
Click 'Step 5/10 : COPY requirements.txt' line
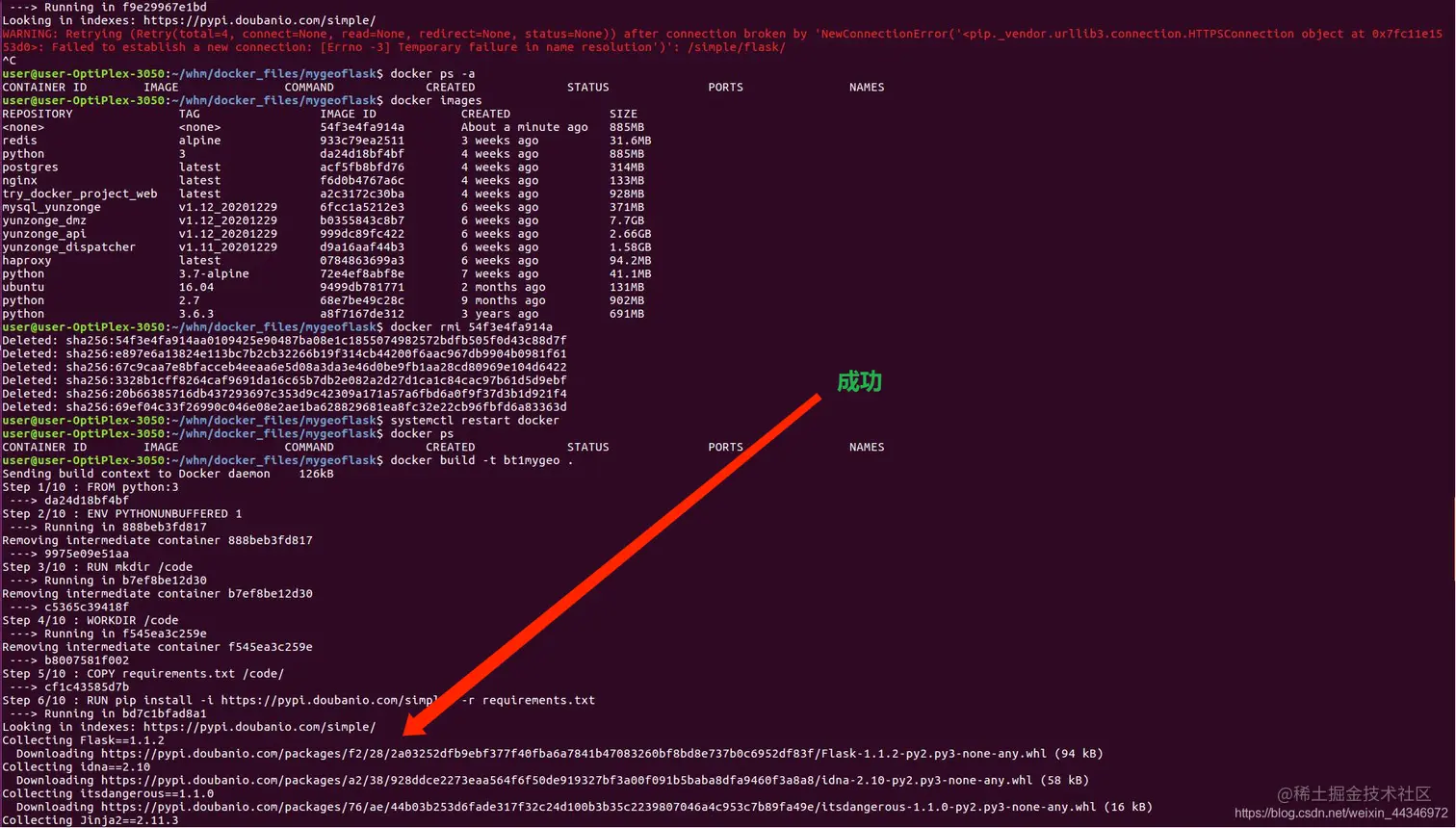[143, 675]
